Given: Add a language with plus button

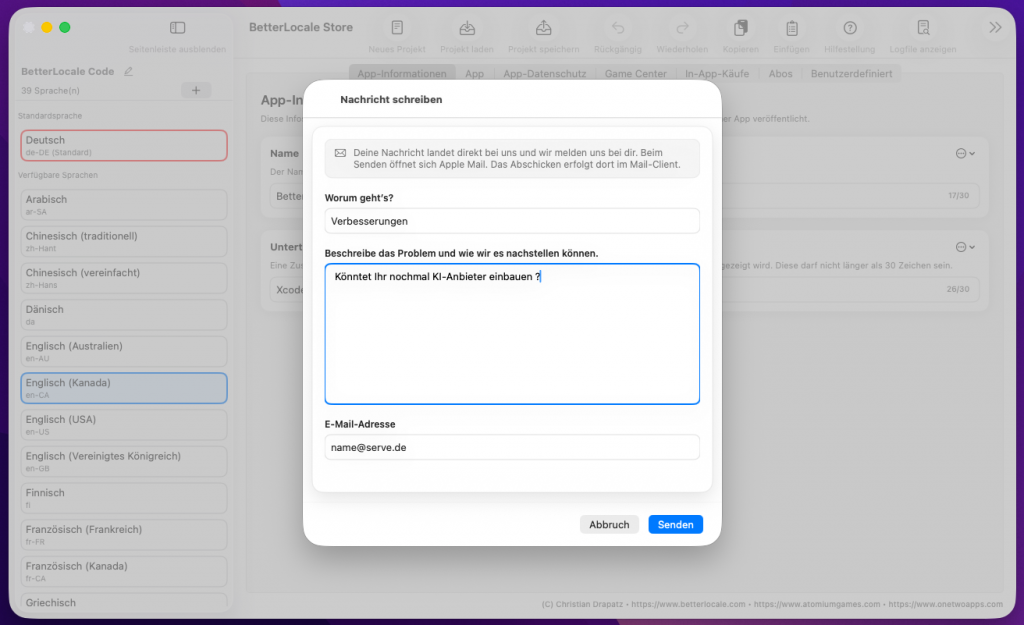Looking at the screenshot, I should coord(195,91).
